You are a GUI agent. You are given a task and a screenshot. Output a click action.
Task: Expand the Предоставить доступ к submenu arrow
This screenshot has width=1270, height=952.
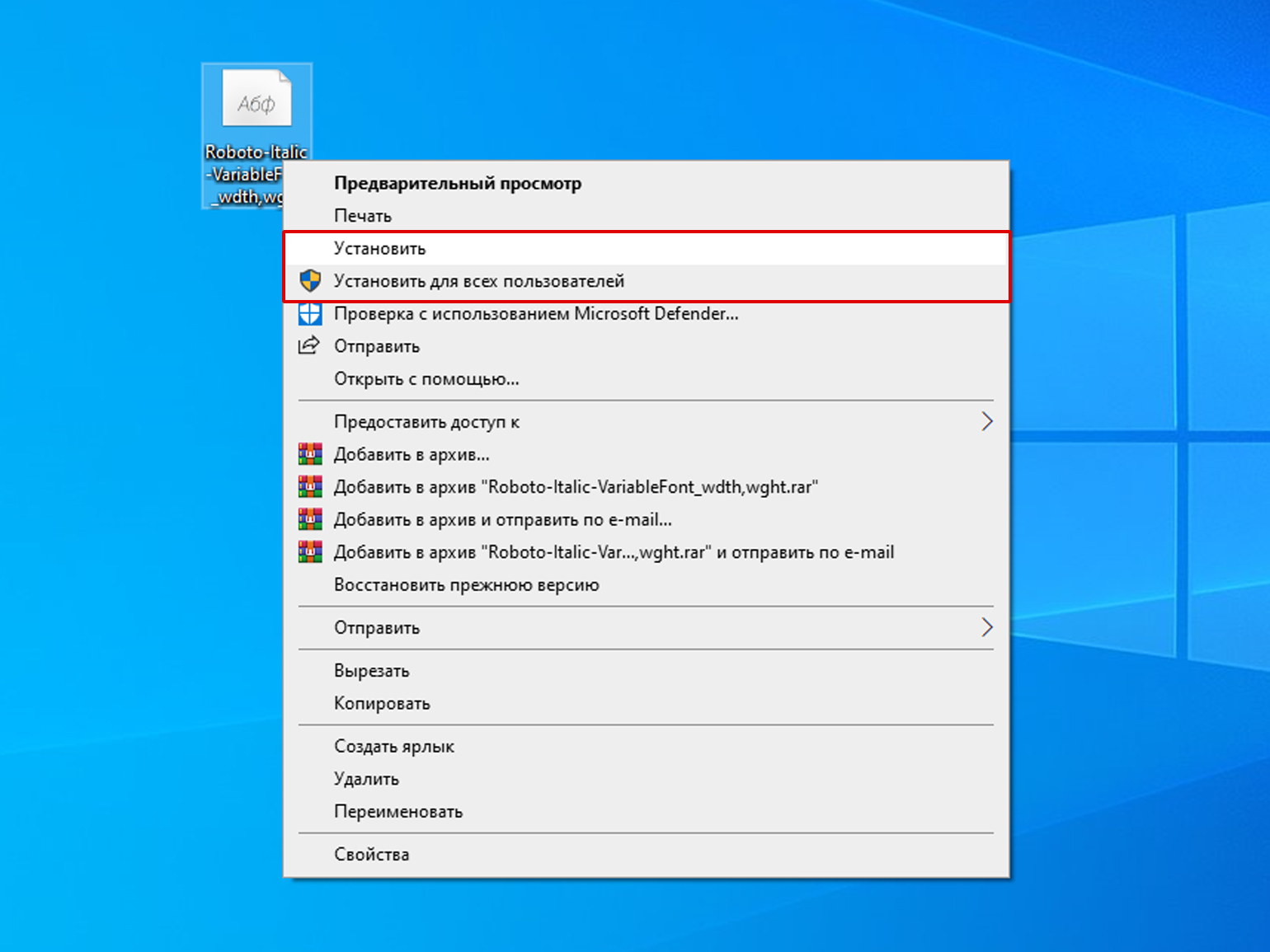(986, 422)
